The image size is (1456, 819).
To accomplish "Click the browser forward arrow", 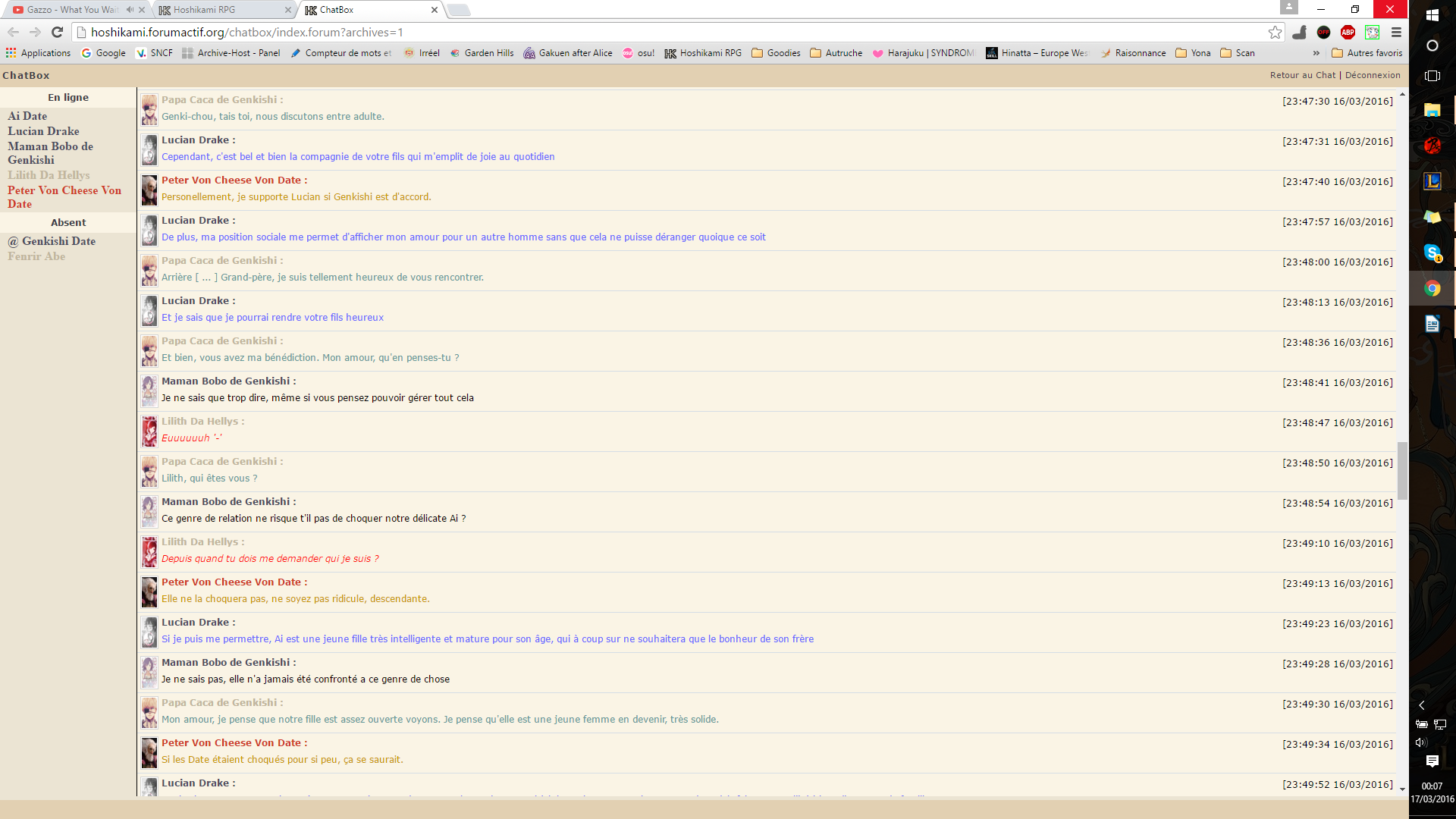I will pyautogui.click(x=35, y=32).
